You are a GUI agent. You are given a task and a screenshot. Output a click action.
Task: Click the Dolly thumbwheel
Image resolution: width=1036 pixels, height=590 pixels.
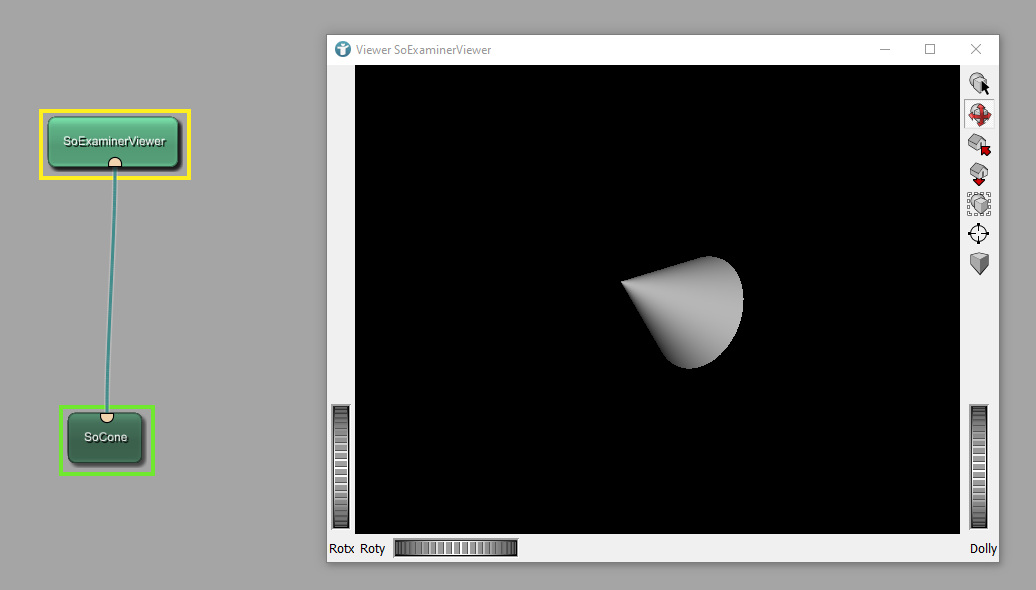tap(979, 466)
